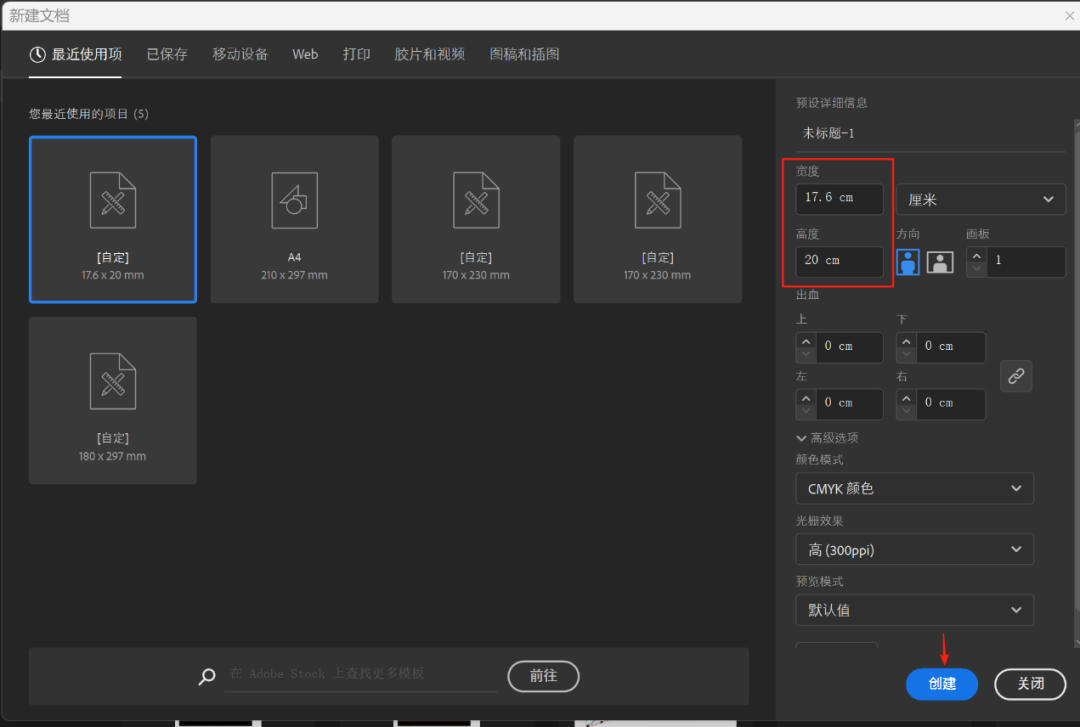Select portrait orientation icon
Viewport: 1080px width, 727px height.
908,262
